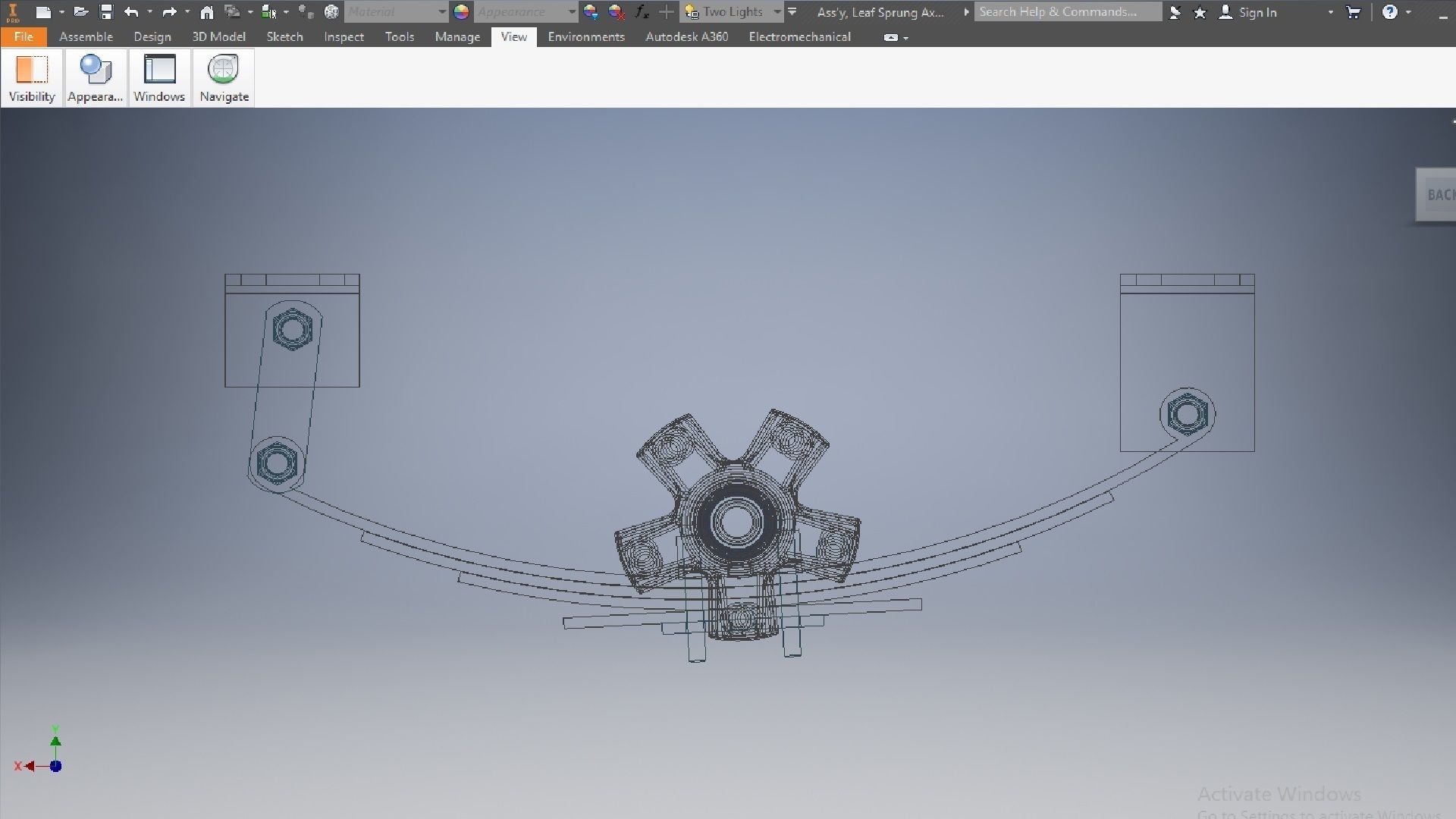
Task: Open the Autodesk shopping cart icon
Action: click(x=1353, y=12)
